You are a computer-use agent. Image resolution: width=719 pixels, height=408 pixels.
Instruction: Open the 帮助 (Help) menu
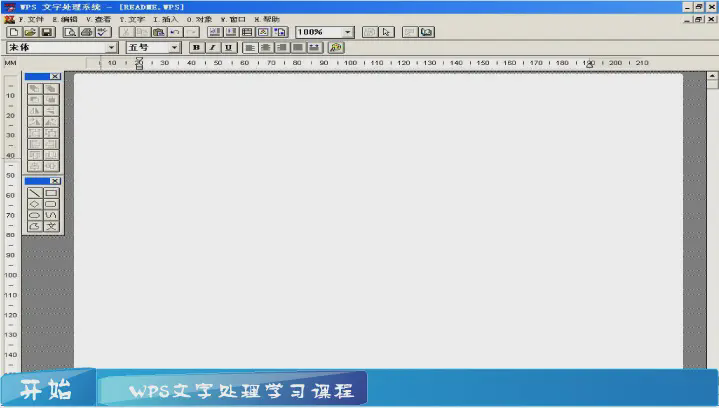click(268, 19)
